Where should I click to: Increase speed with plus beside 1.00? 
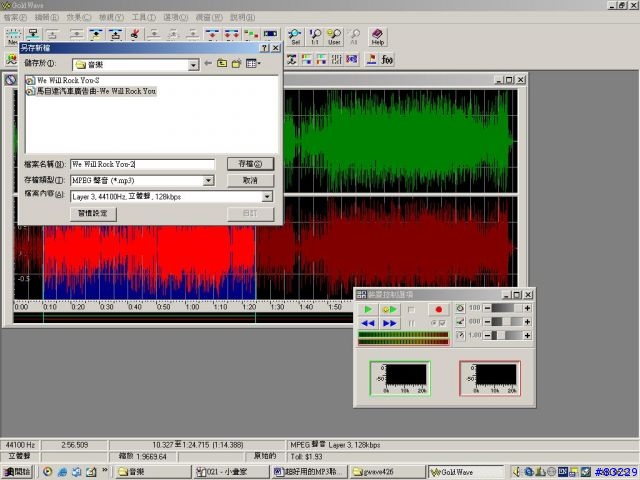pyautogui.click(x=527, y=336)
